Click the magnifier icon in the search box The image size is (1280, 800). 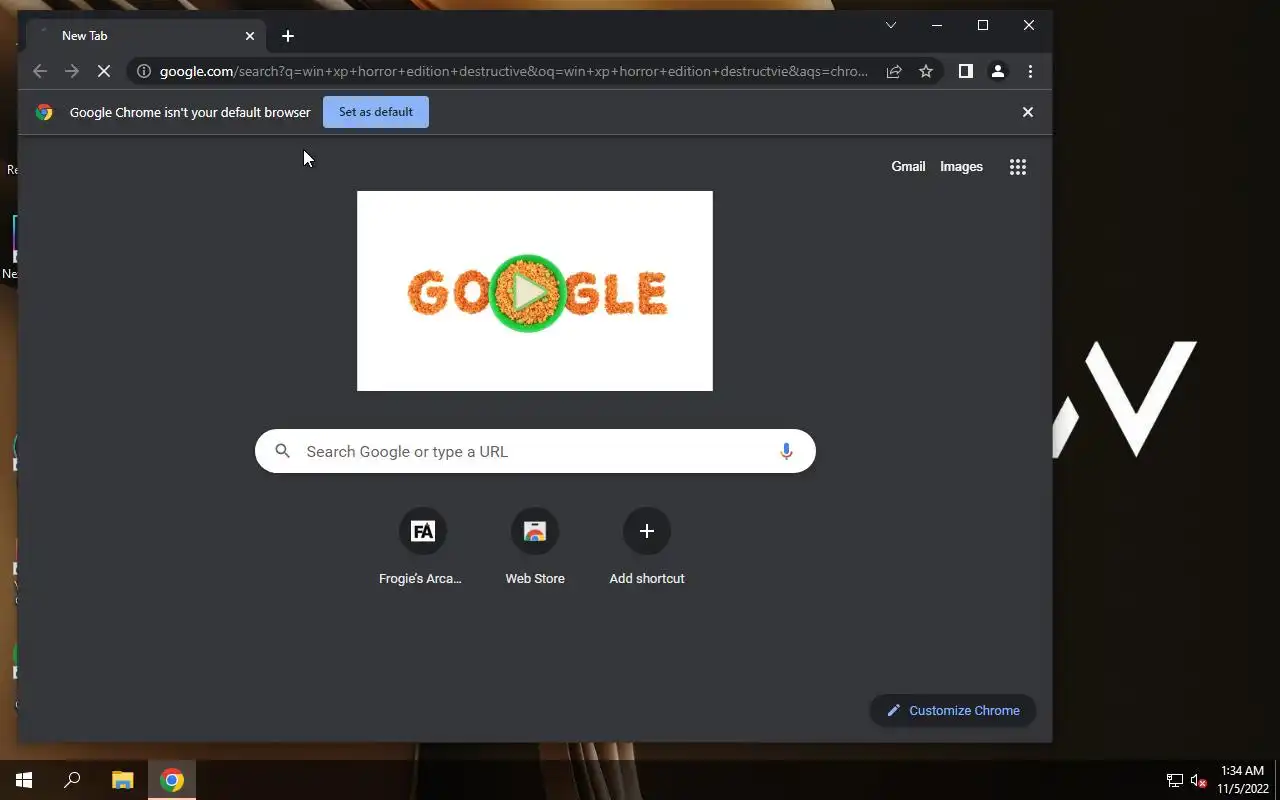pos(283,451)
